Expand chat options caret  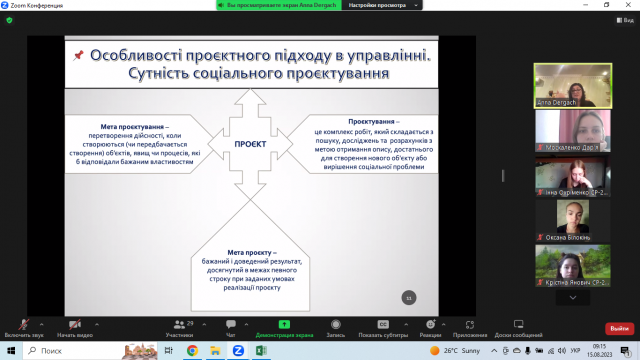pyautogui.click(x=246, y=324)
